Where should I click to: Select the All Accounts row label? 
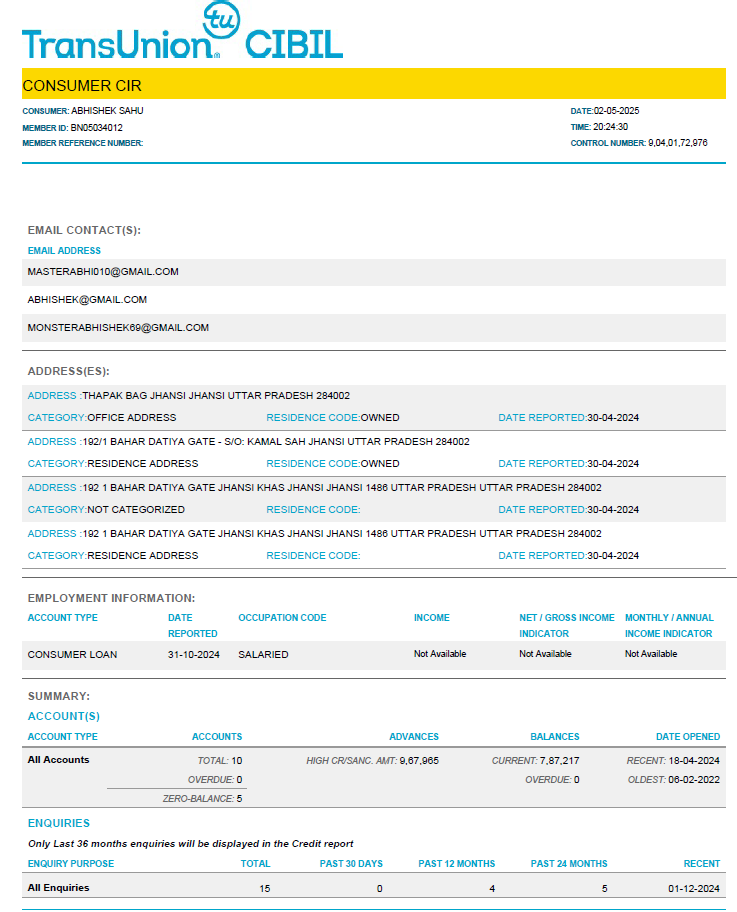[x=58, y=760]
